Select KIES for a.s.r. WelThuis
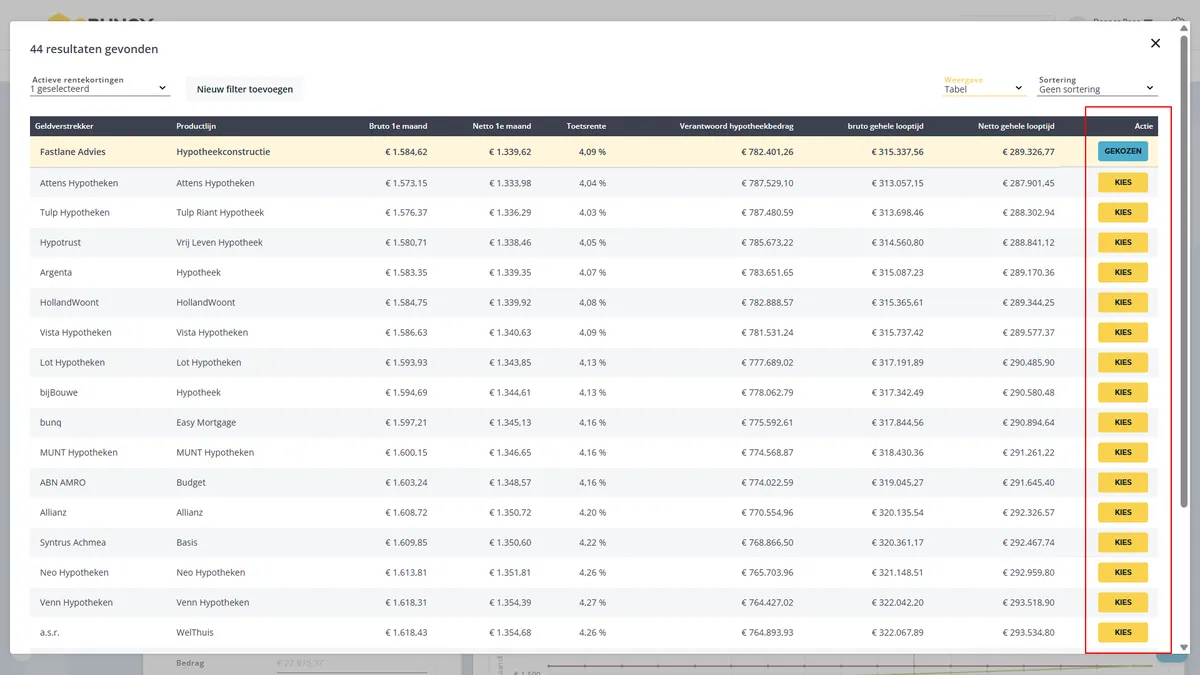 coord(1123,632)
